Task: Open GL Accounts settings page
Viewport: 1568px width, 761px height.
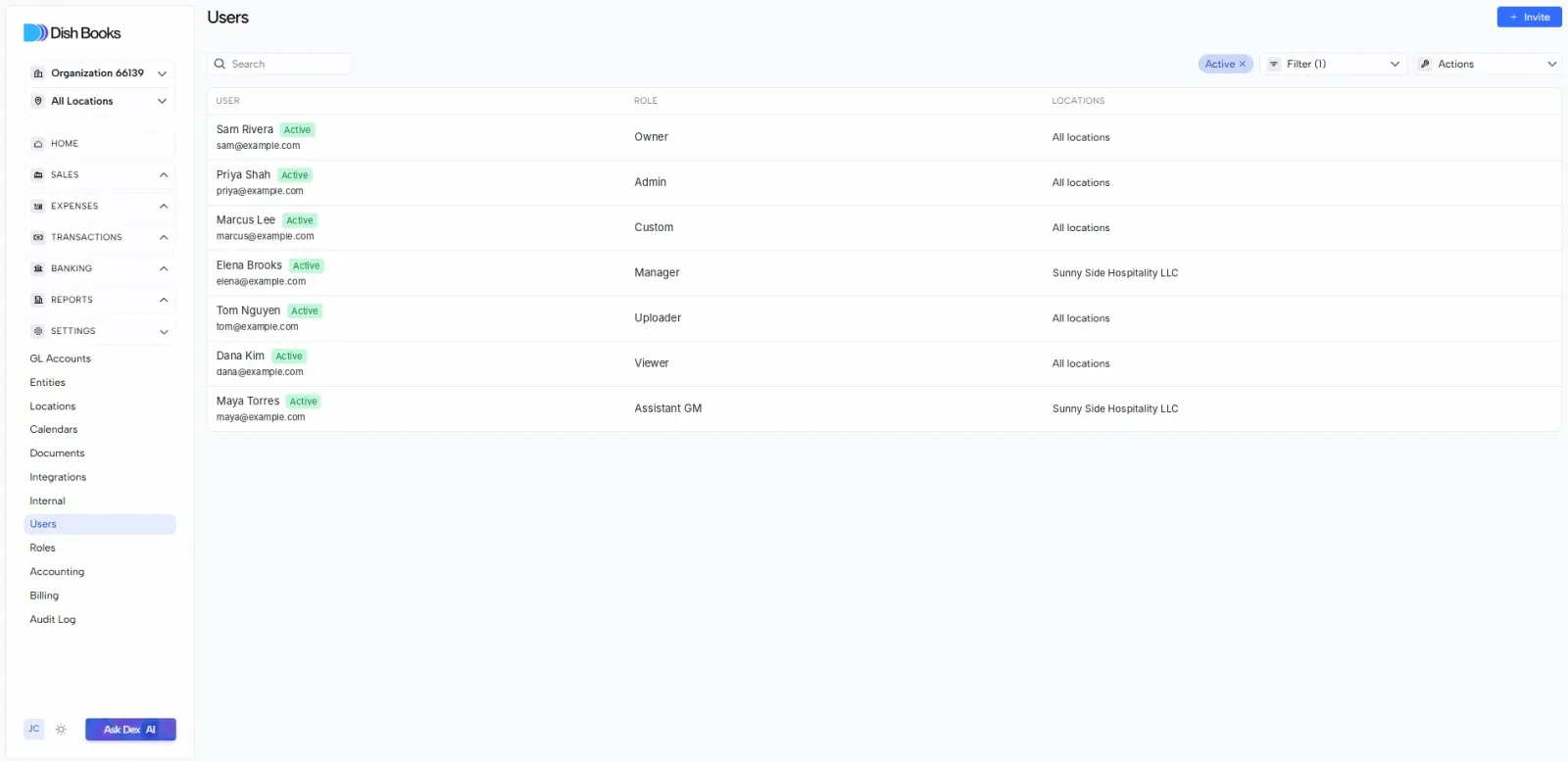Action: [100, 358]
